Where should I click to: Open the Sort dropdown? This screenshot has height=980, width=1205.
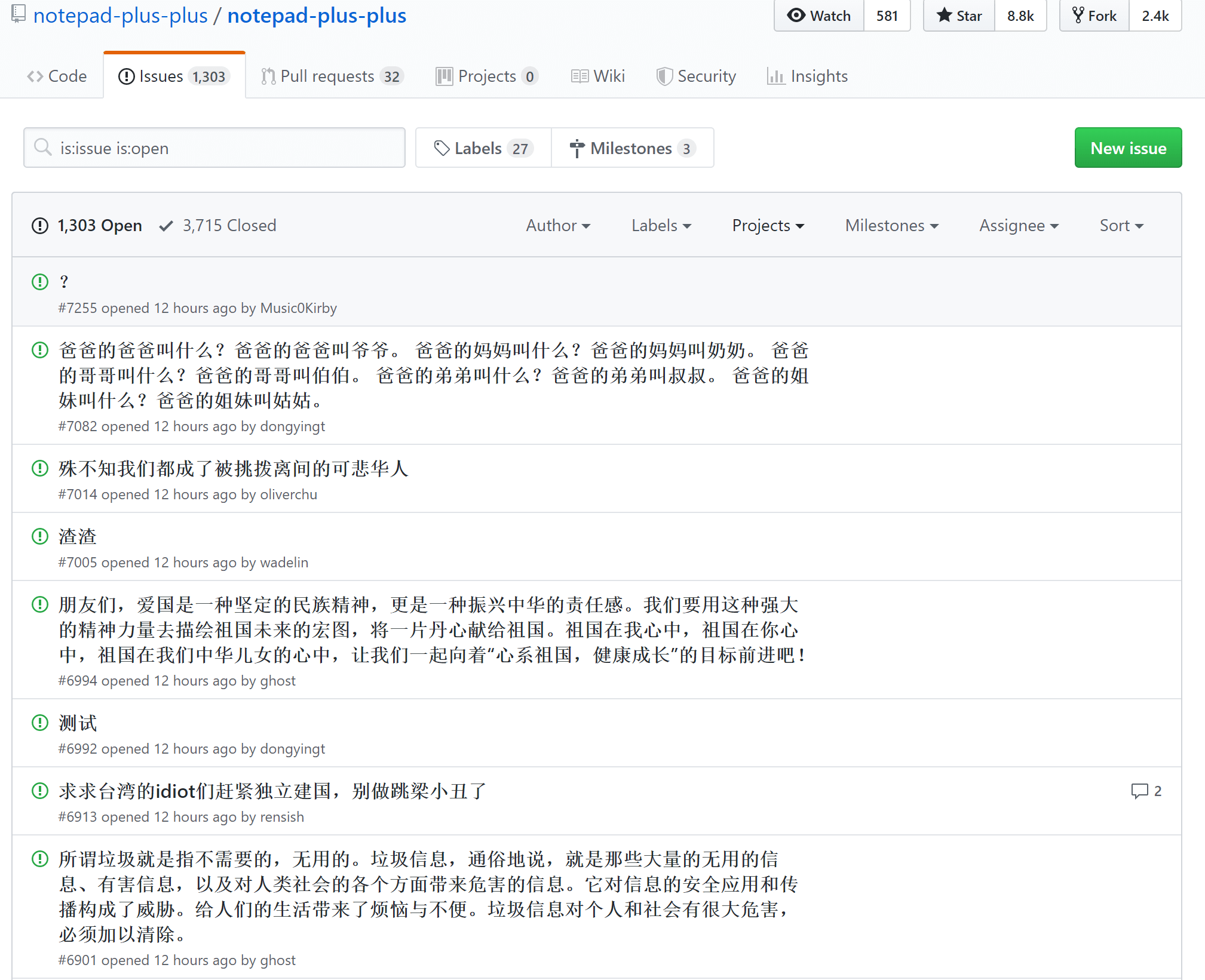[1121, 226]
